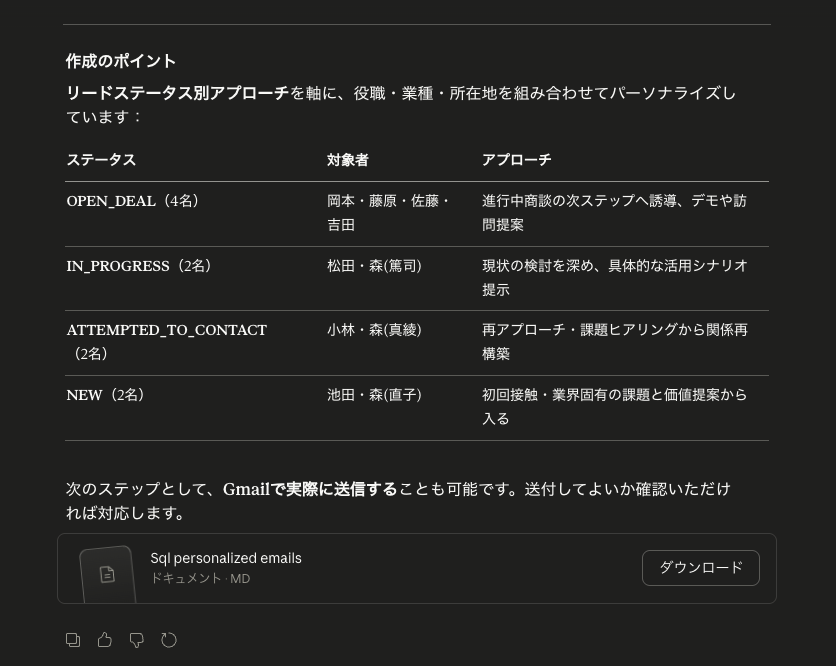The image size is (836, 666).
Task: Copy the assistant's response to clipboard
Action: pyautogui.click(x=73, y=640)
